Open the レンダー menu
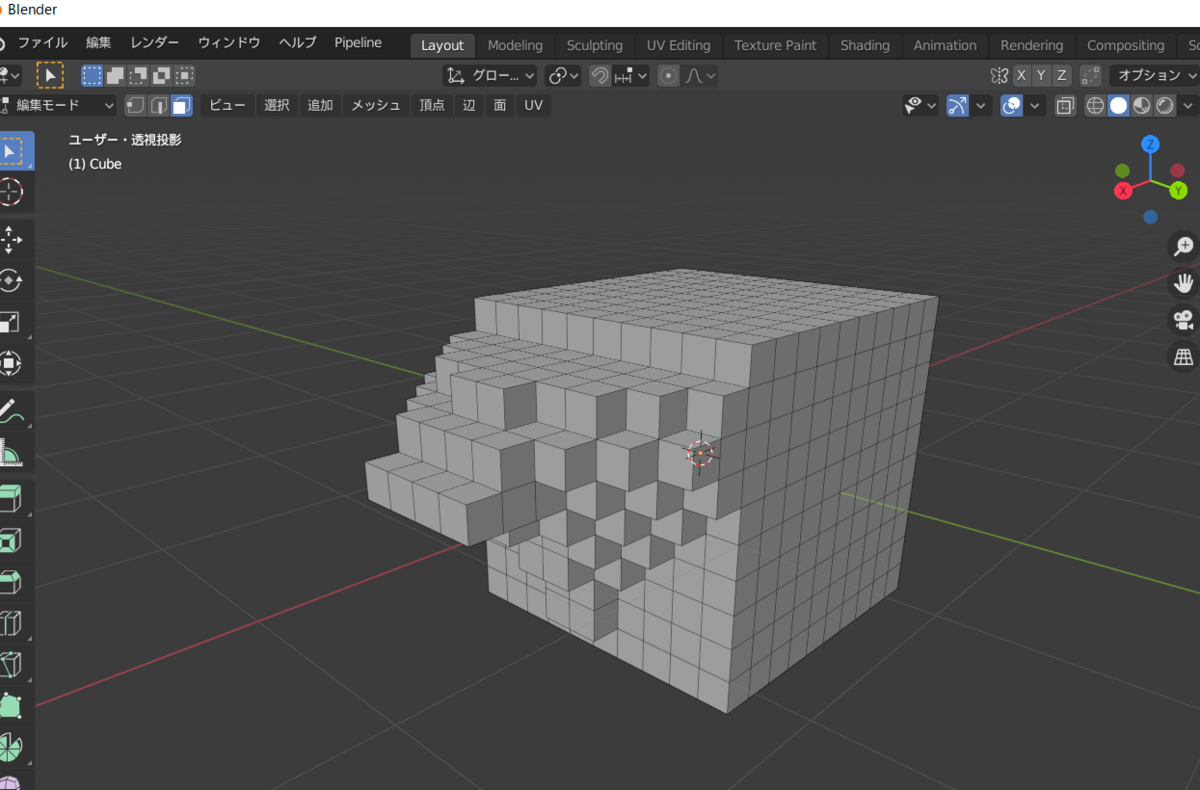This screenshot has width=1200, height=790. pos(155,43)
